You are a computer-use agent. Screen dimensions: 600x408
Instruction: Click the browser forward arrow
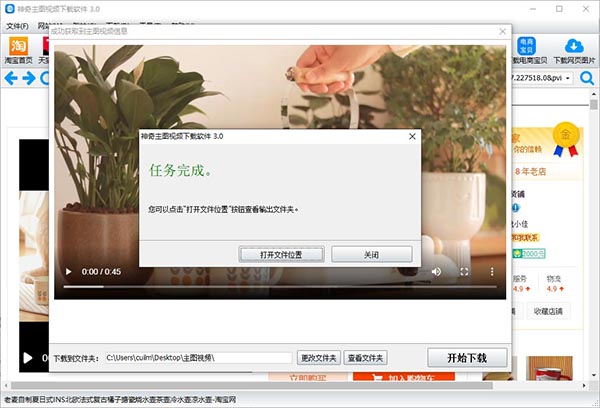coord(29,78)
